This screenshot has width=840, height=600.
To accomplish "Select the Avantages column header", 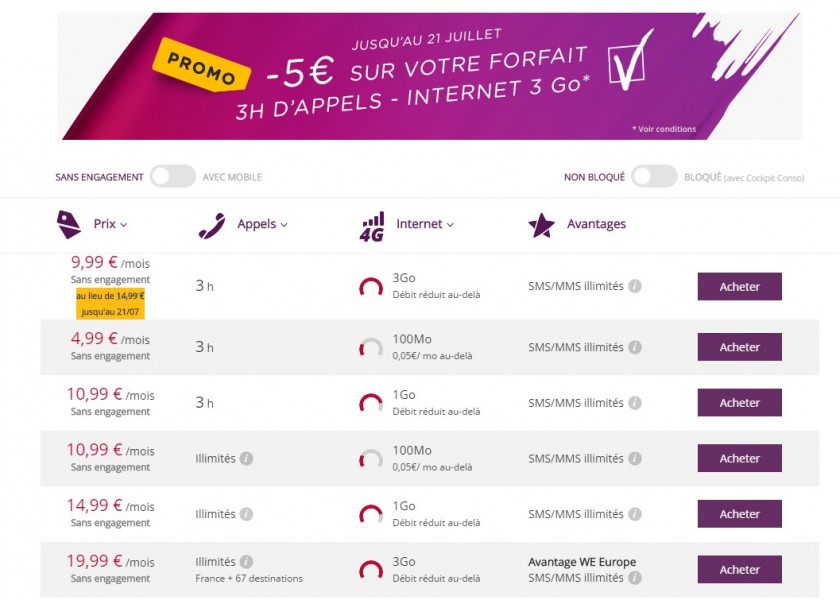I will click(596, 224).
